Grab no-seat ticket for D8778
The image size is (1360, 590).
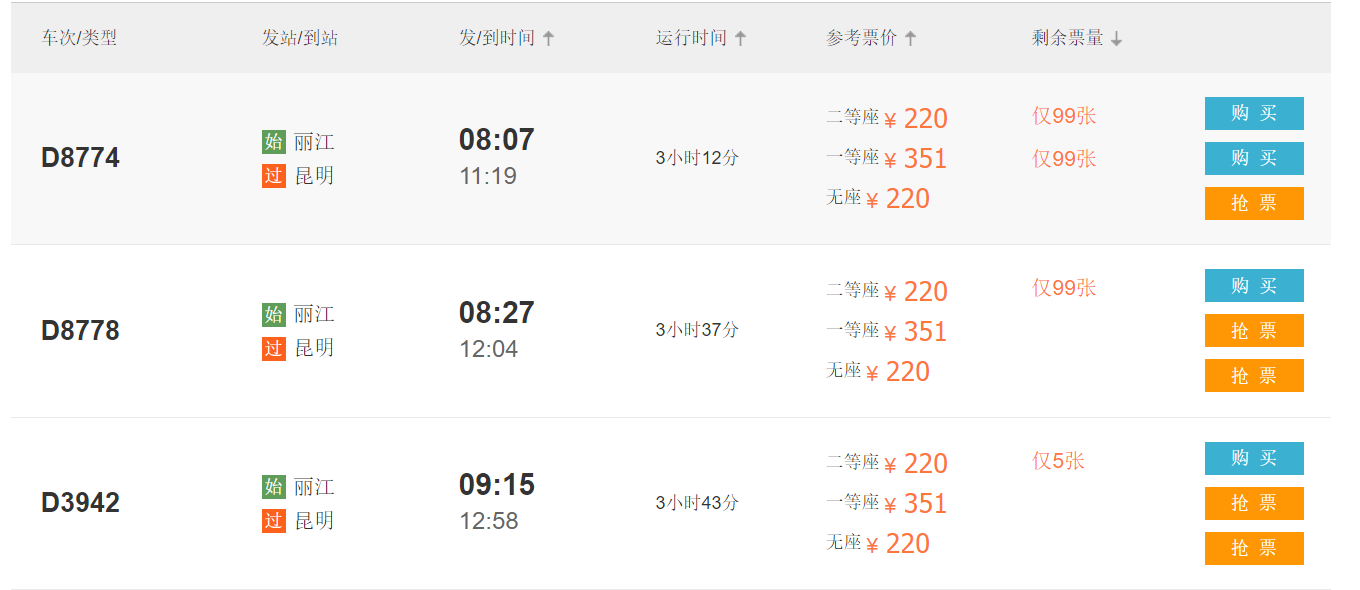pyautogui.click(x=1254, y=376)
